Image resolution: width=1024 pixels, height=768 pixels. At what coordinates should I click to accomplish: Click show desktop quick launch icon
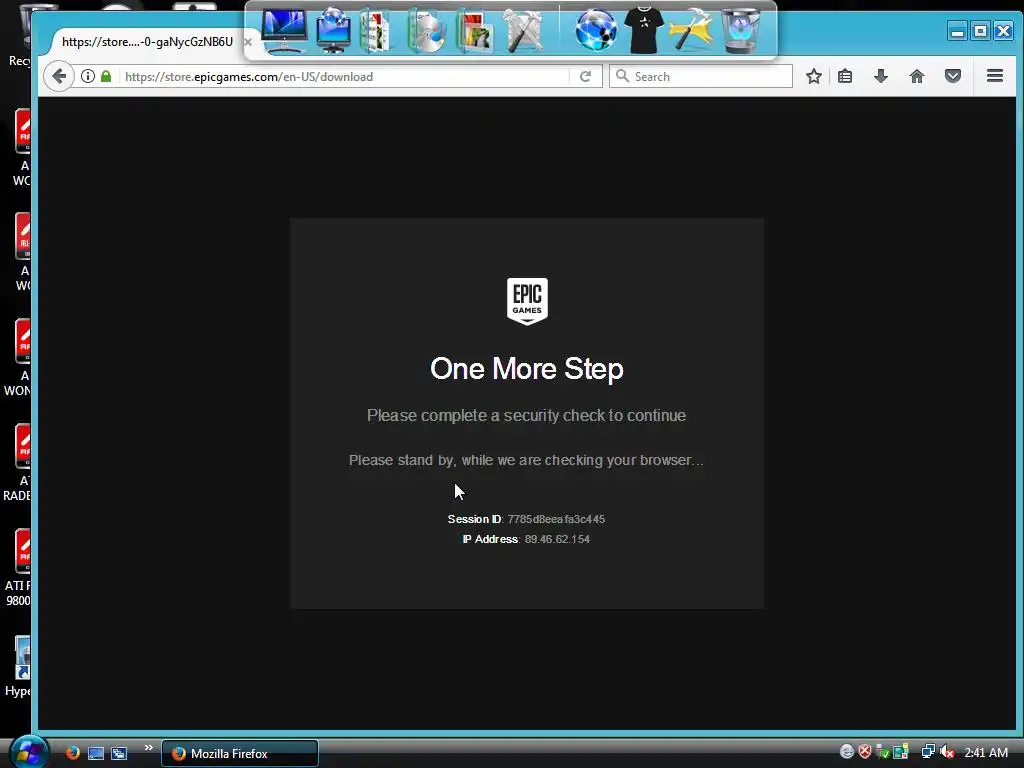point(95,754)
